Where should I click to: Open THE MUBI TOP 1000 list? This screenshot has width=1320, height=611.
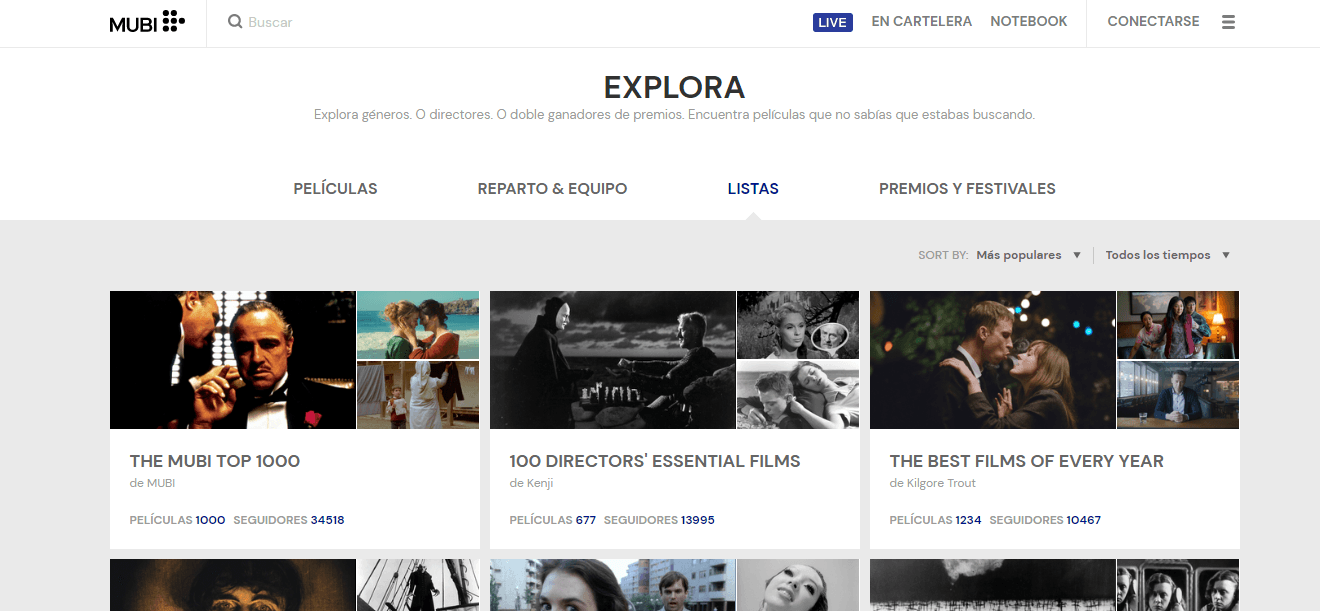(x=215, y=461)
